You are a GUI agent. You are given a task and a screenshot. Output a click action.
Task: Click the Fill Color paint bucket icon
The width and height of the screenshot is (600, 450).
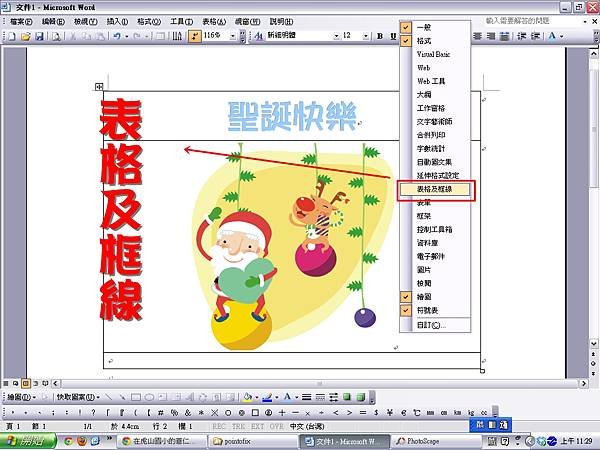248,397
